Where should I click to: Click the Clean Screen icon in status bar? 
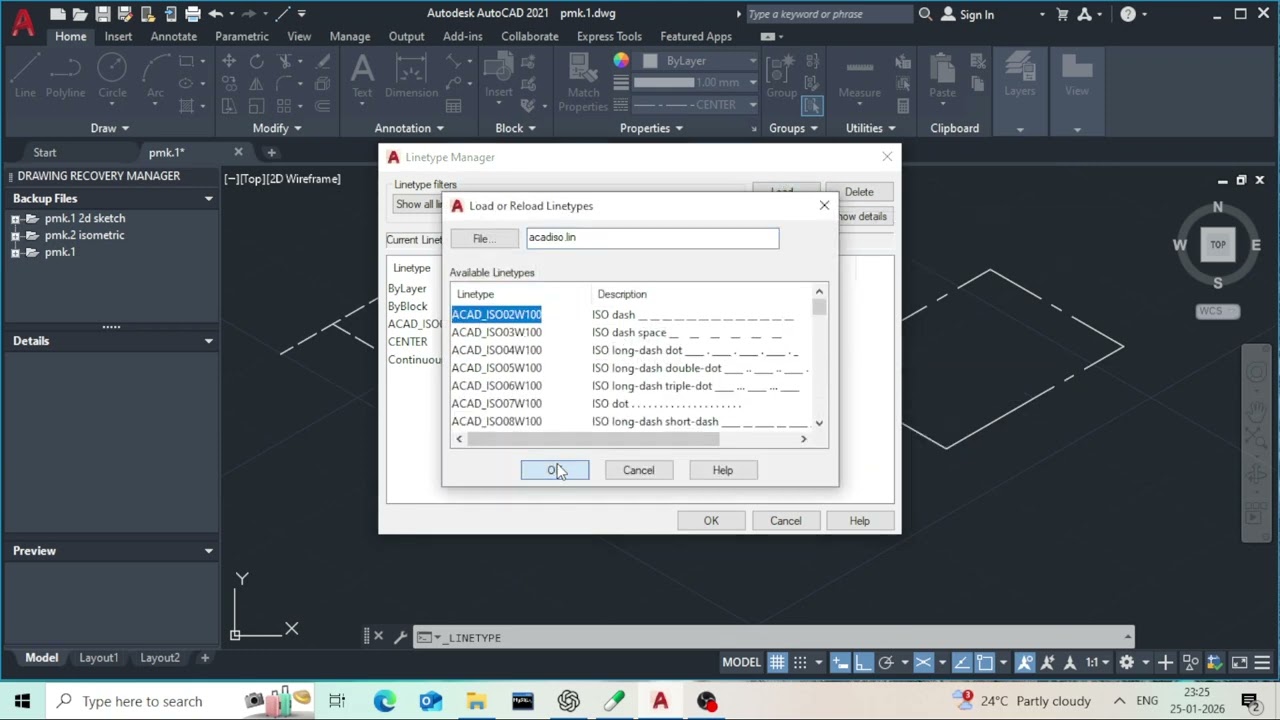(1239, 662)
